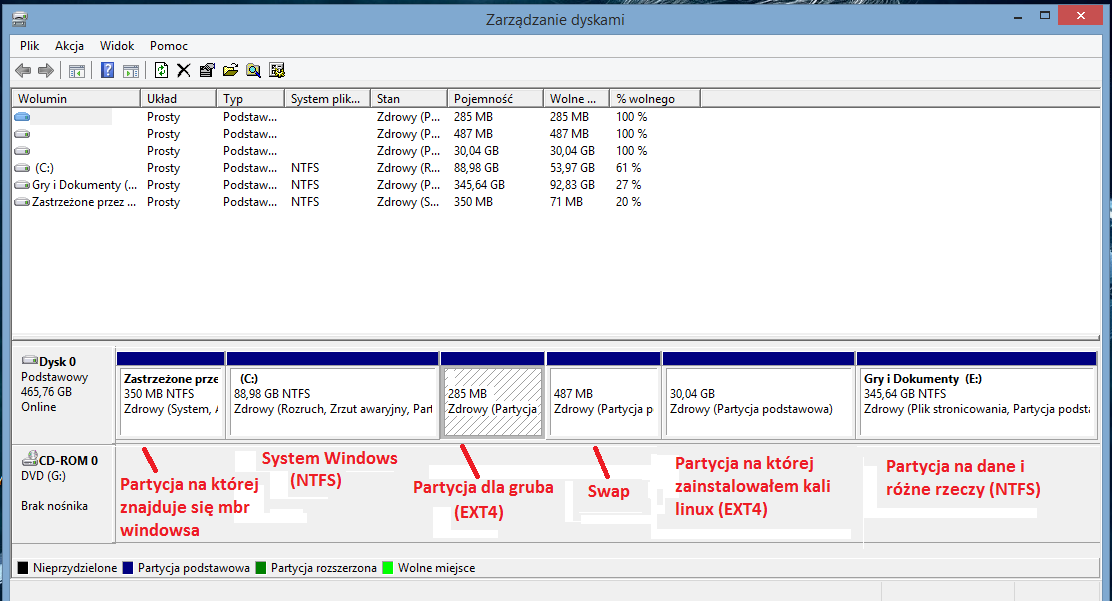
Task: Click the Forward arrow toolbar icon
Action: (x=46, y=70)
